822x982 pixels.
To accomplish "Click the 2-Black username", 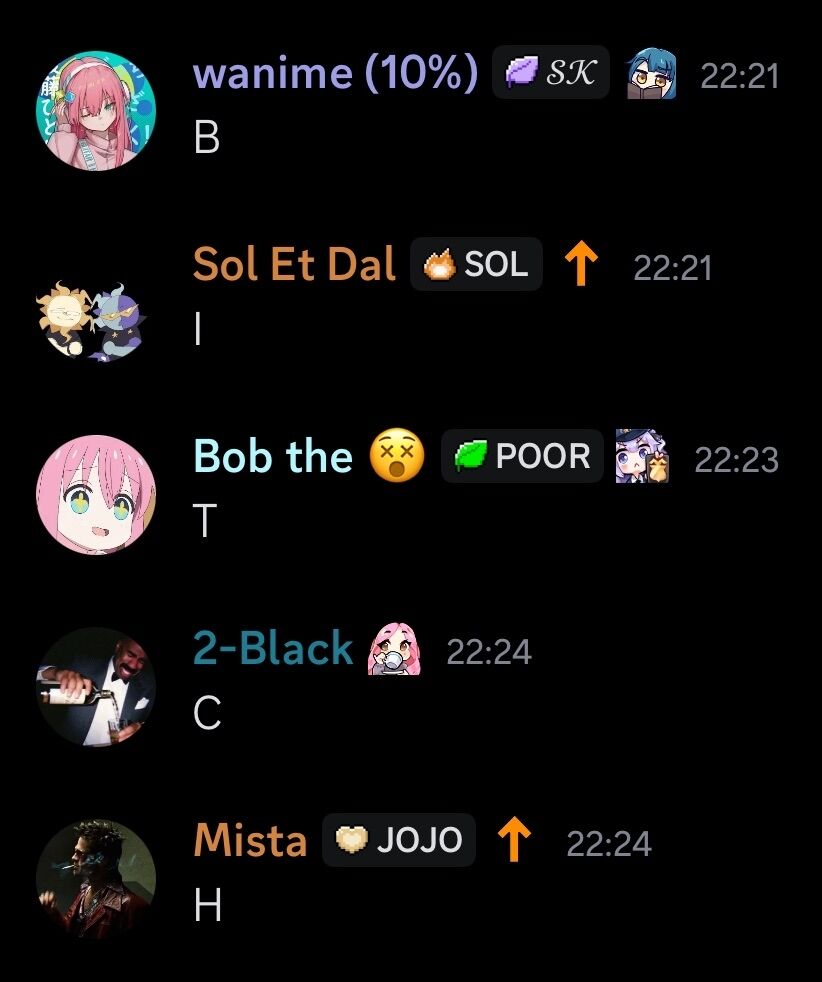I will [273, 648].
